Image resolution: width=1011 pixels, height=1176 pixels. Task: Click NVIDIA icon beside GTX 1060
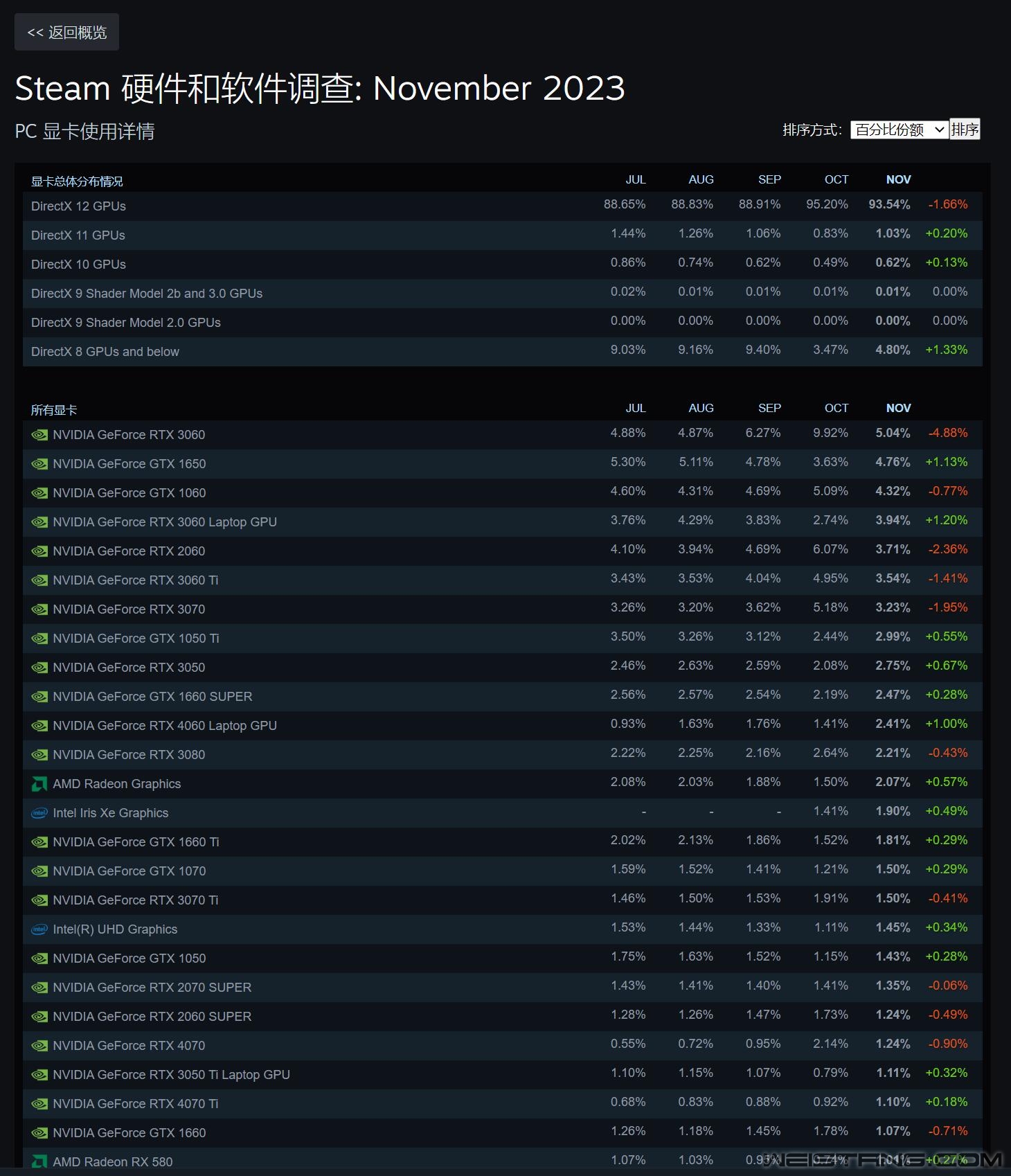point(39,493)
